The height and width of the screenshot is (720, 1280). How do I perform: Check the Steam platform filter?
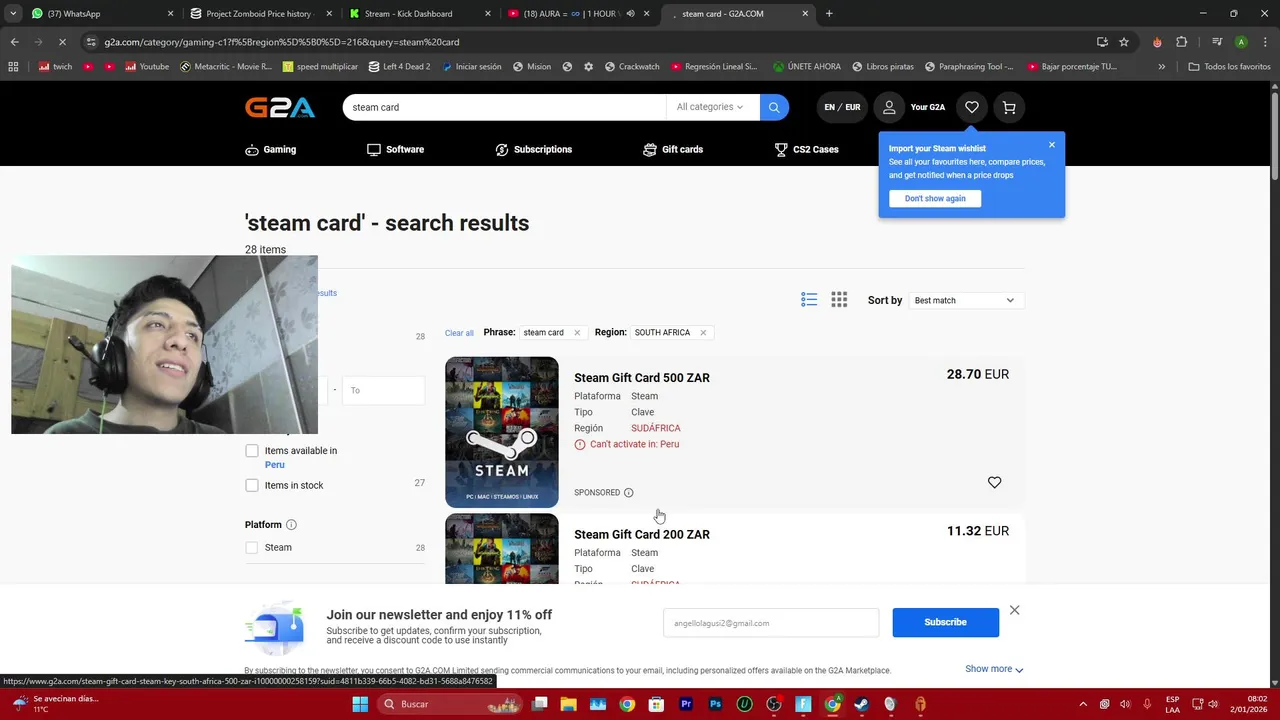pyautogui.click(x=252, y=547)
